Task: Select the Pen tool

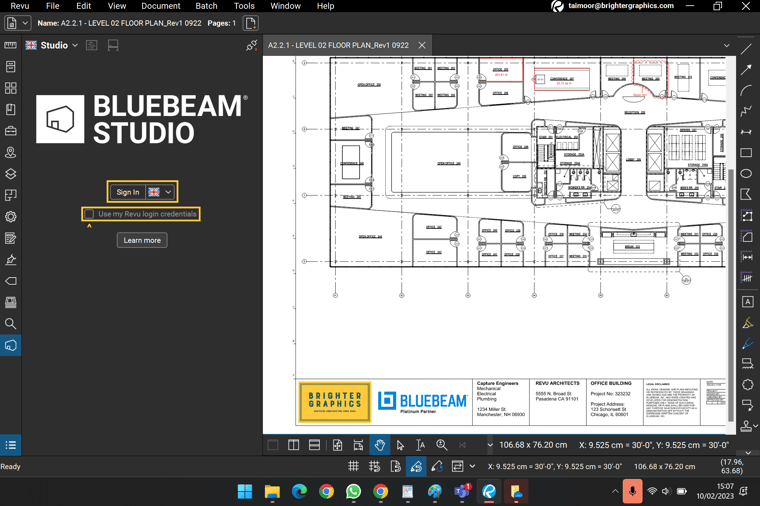Action: [x=747, y=343]
